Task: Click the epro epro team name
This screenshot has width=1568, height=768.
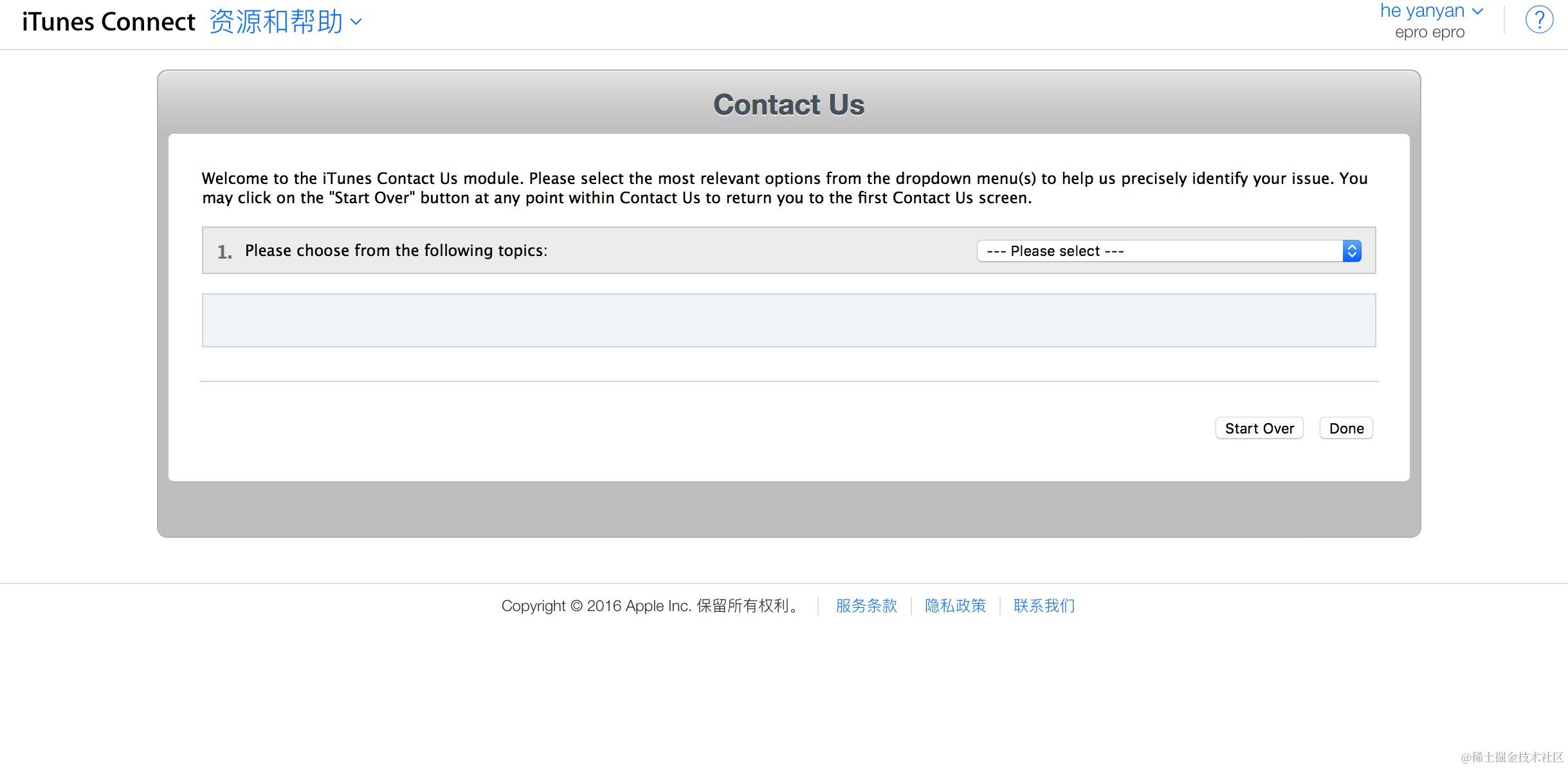Action: tap(1429, 32)
